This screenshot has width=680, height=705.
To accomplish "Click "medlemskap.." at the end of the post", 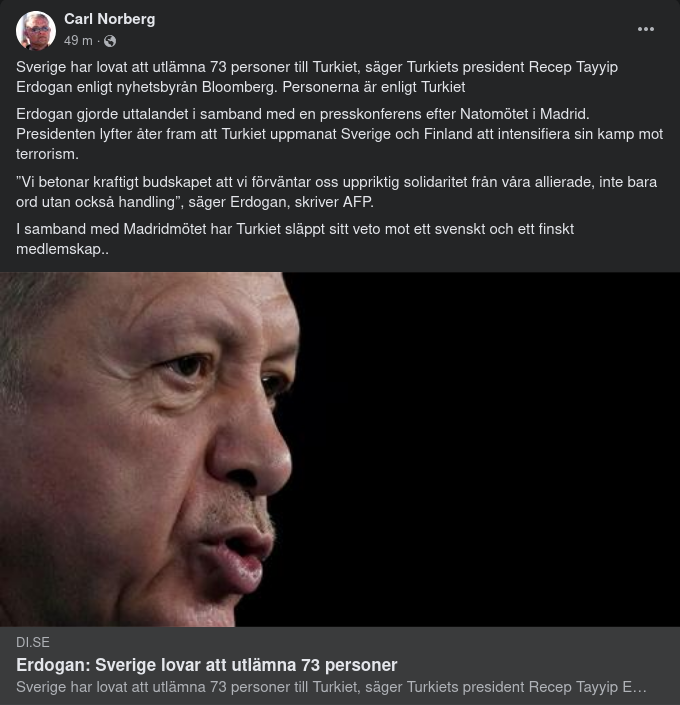I will coord(63,249).
